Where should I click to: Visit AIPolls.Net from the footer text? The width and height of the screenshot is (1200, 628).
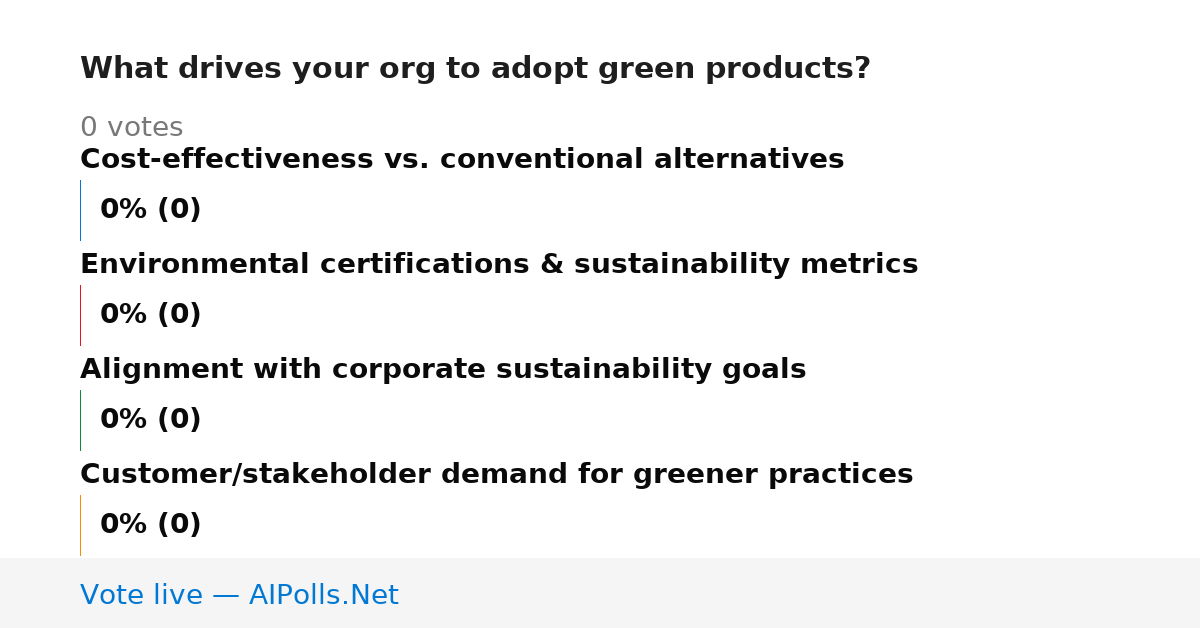pos(323,595)
